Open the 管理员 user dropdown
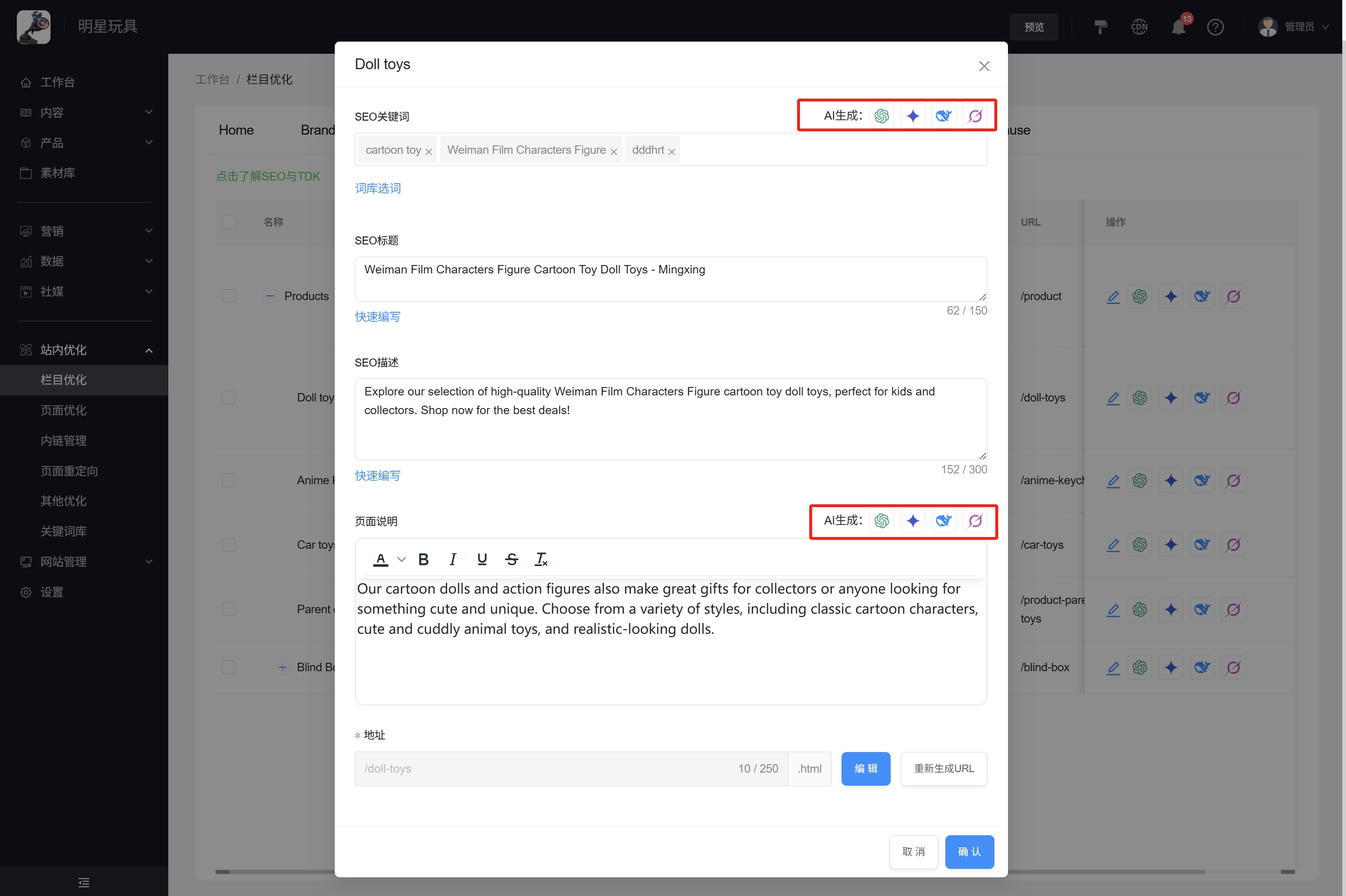Image resolution: width=1346 pixels, height=896 pixels. tap(1293, 27)
